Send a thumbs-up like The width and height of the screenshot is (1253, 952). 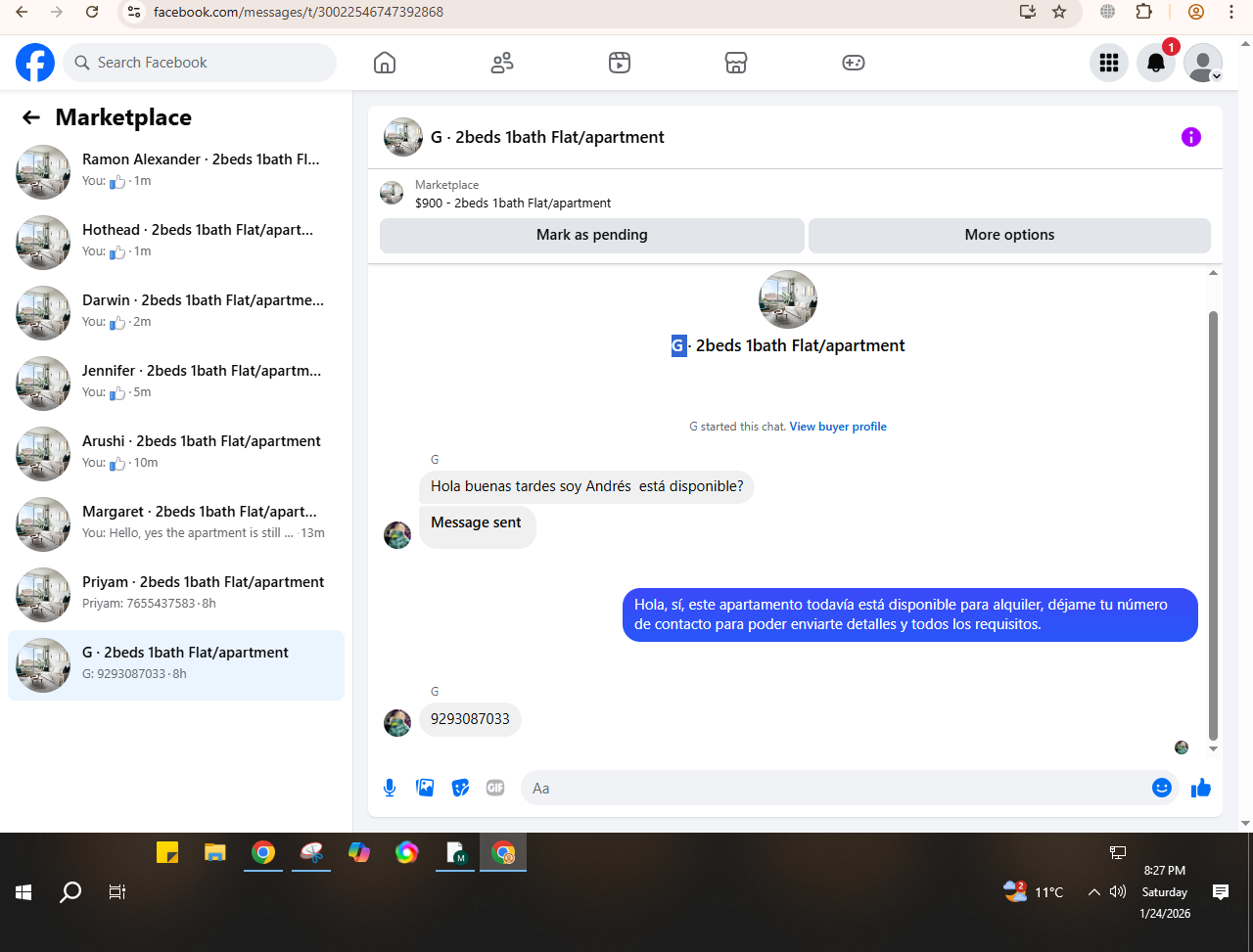click(x=1201, y=788)
